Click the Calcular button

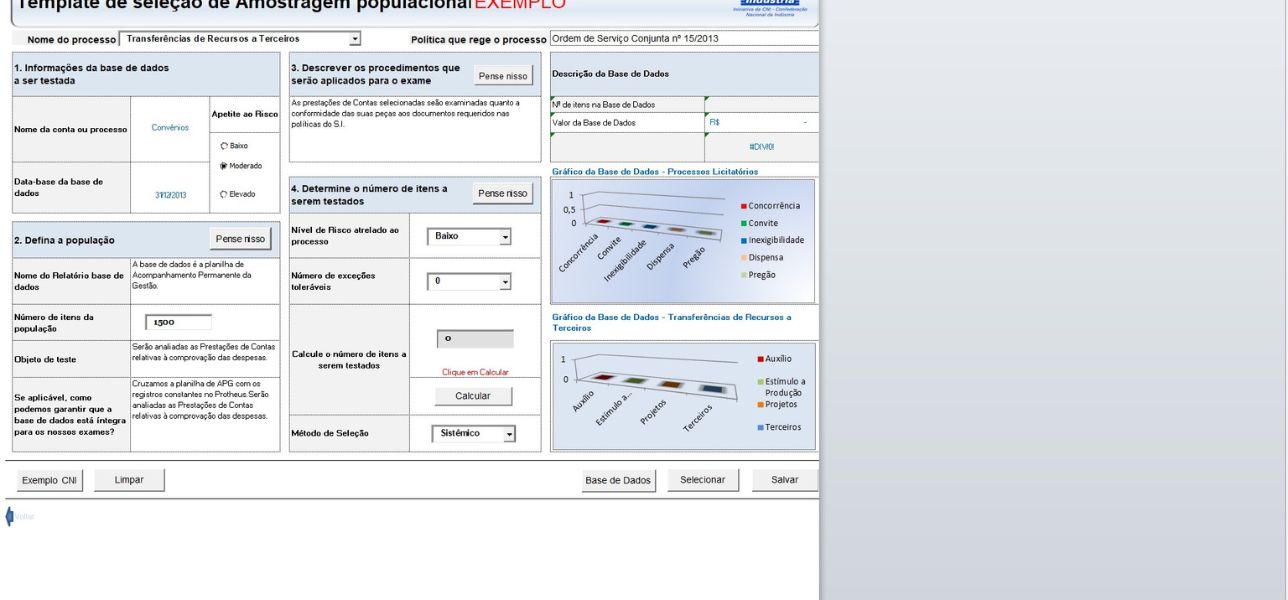pos(473,396)
